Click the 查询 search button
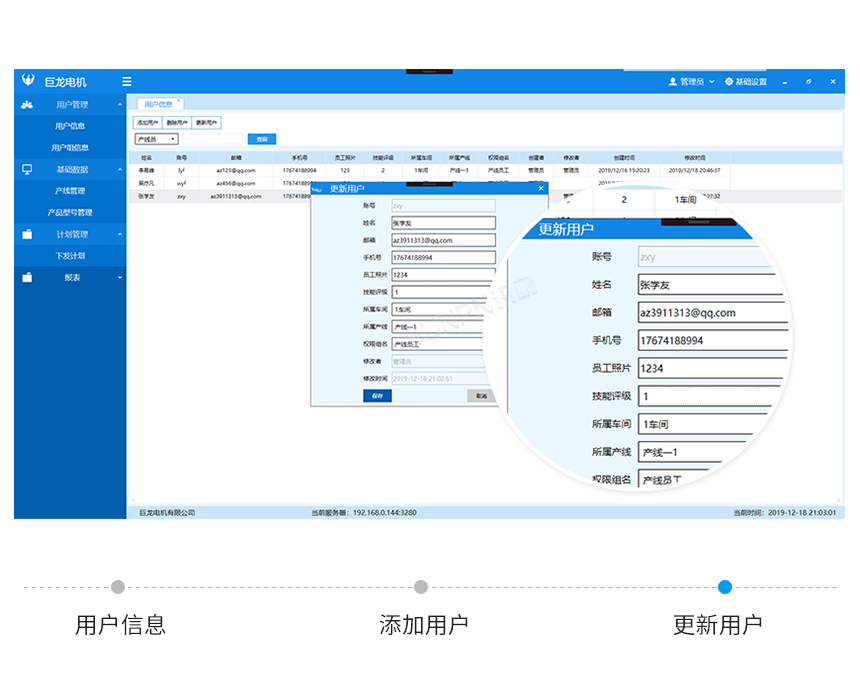The image size is (860, 700). point(260,138)
